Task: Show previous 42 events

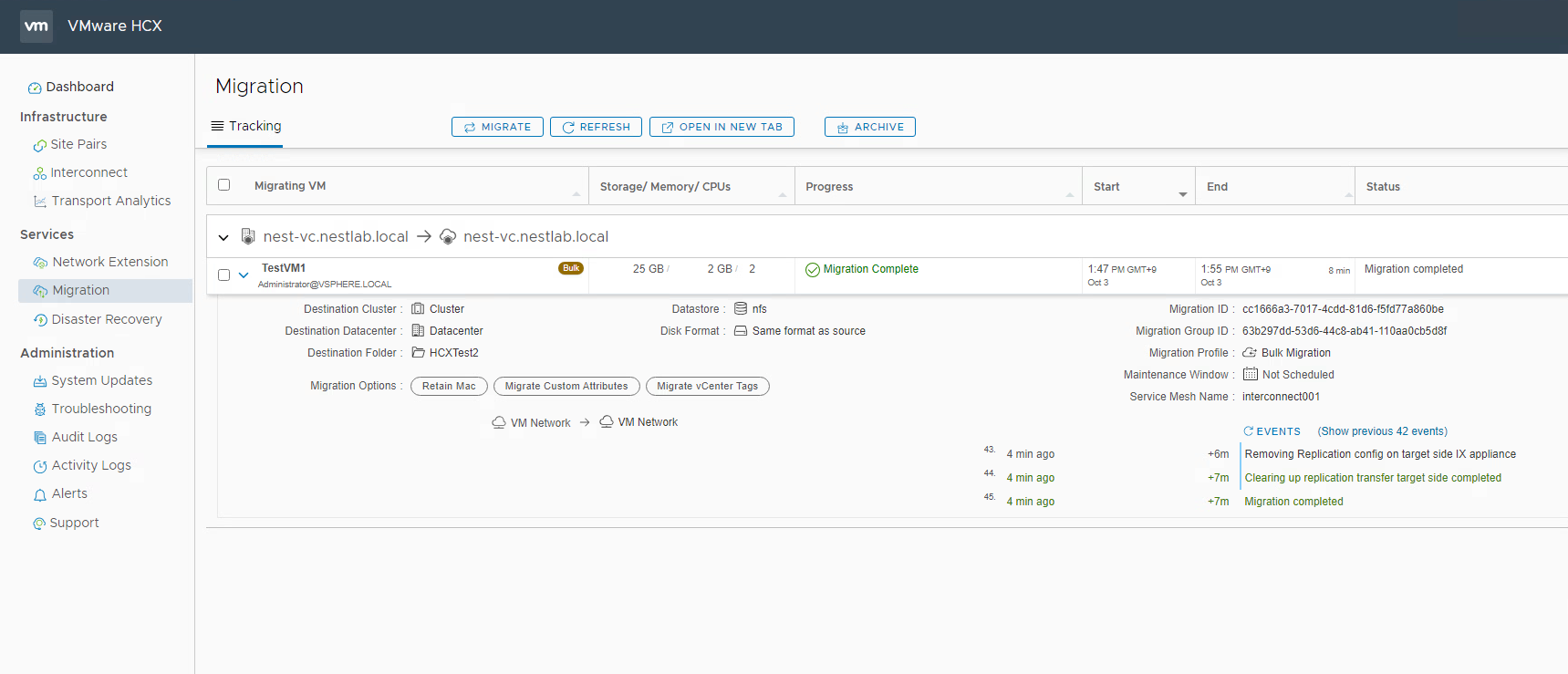Action: pos(1382,431)
